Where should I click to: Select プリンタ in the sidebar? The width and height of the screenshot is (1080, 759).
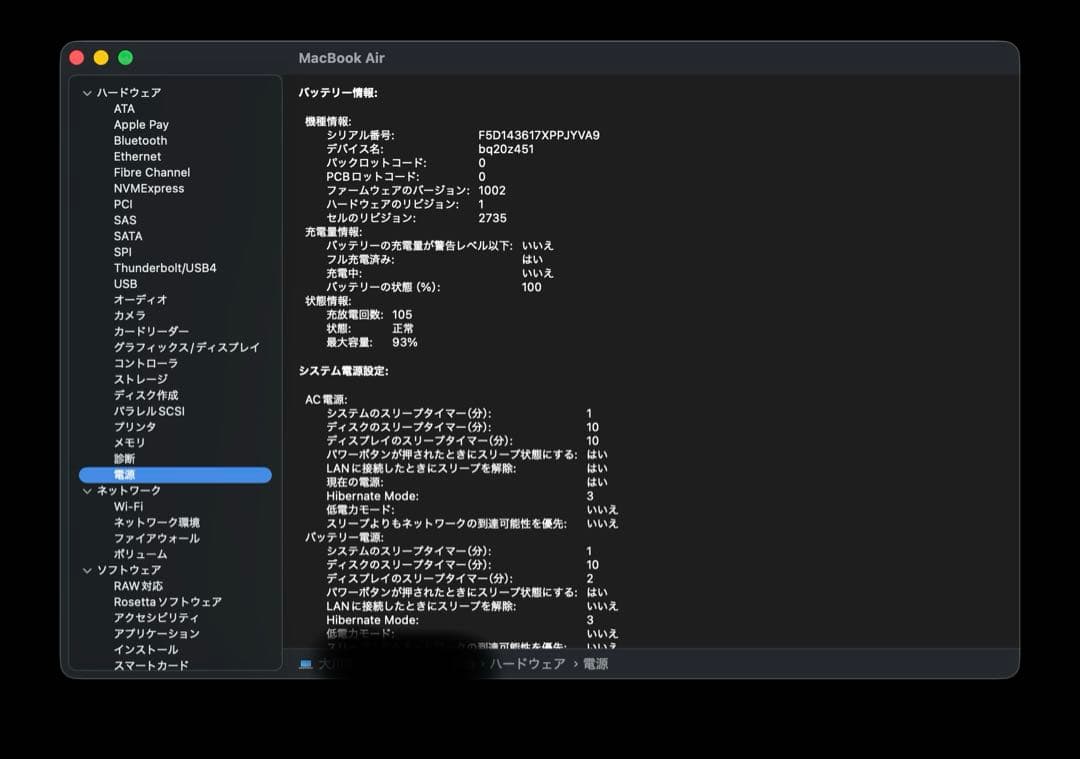click(x=135, y=426)
